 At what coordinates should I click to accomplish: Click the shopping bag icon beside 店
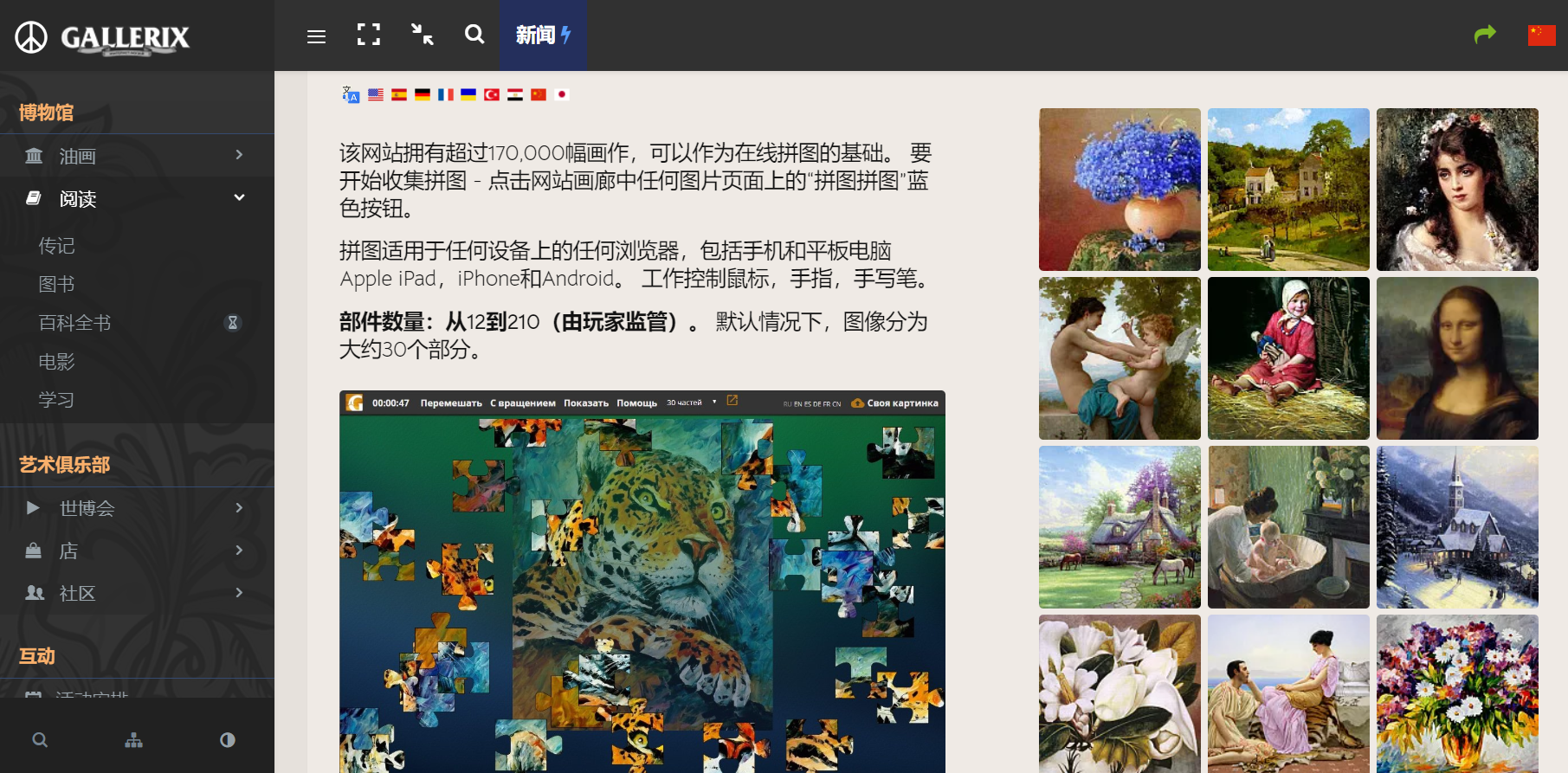[34, 551]
